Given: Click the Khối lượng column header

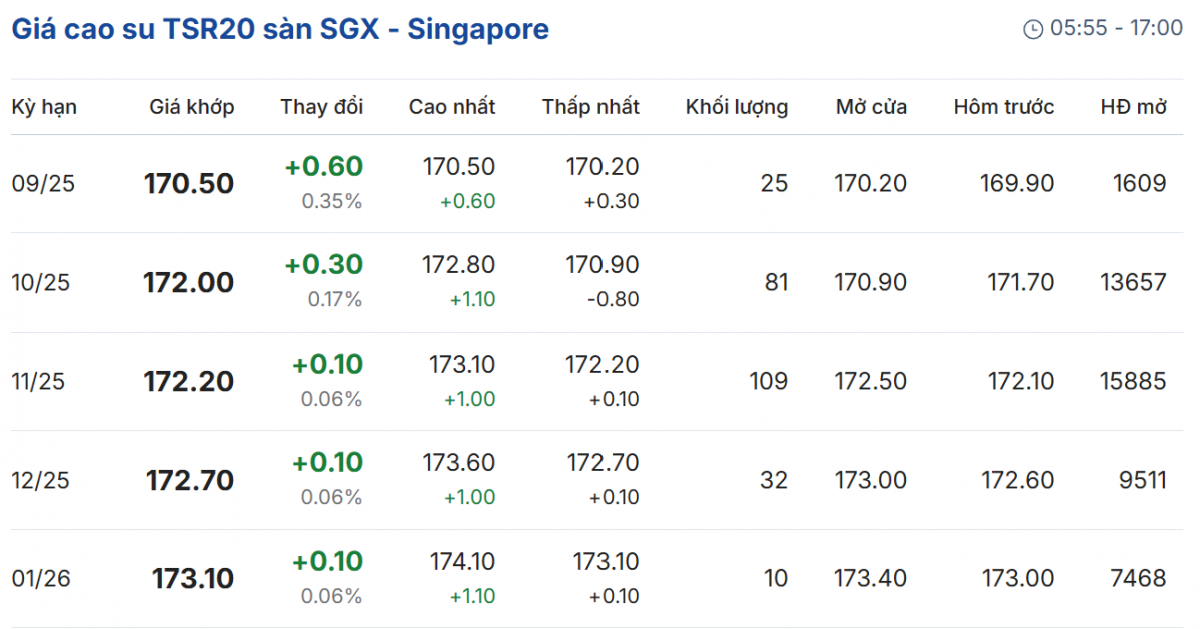Looking at the screenshot, I should 737,107.
